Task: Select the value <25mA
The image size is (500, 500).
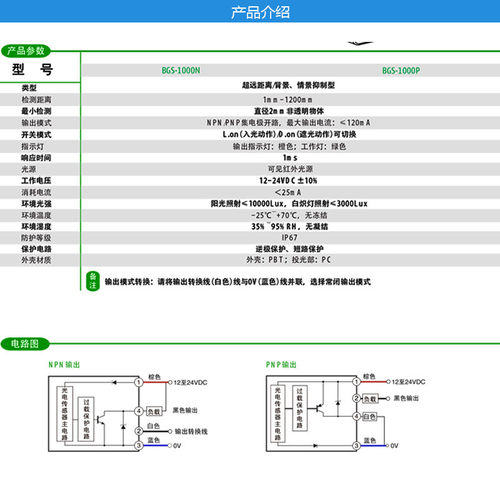Action: coord(288,192)
